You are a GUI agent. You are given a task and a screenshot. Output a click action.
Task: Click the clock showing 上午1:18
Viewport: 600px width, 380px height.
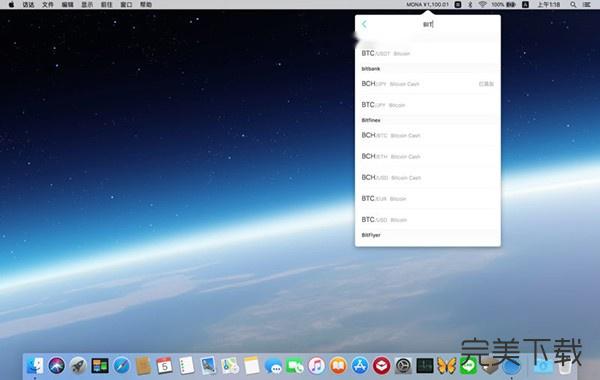click(x=548, y=5)
